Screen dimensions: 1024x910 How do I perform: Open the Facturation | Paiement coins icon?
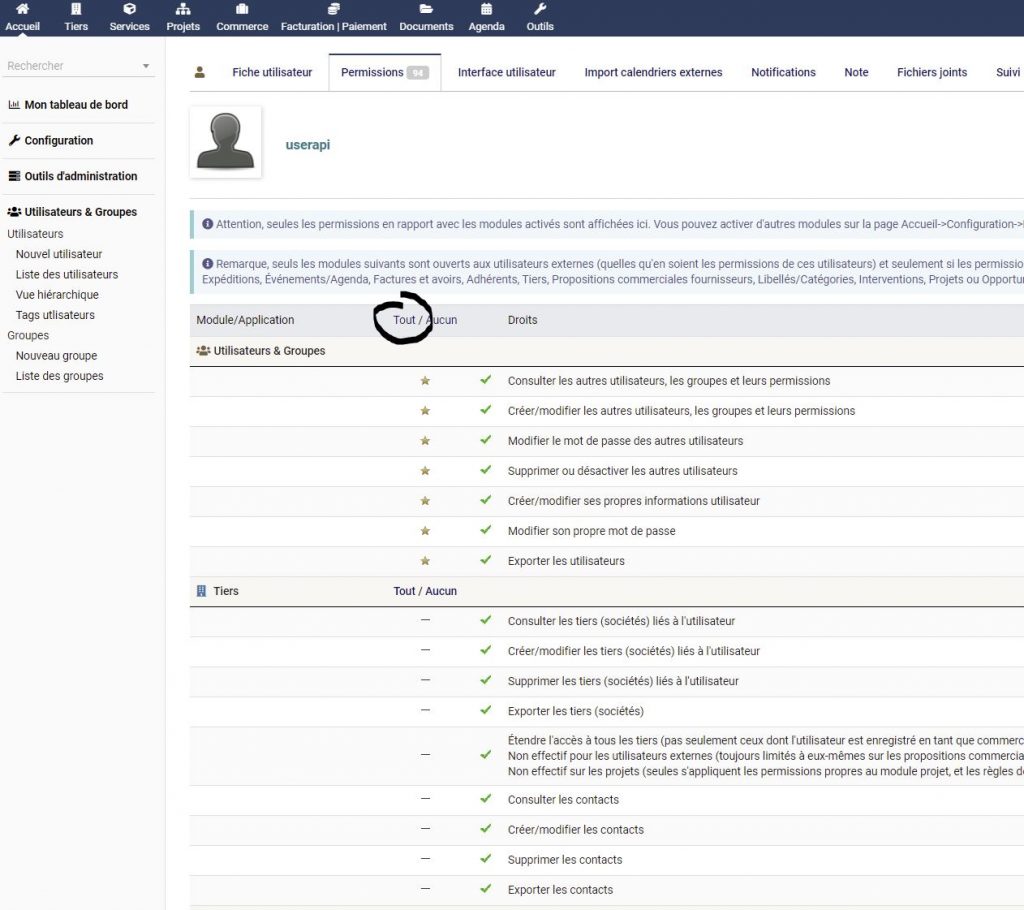click(333, 9)
